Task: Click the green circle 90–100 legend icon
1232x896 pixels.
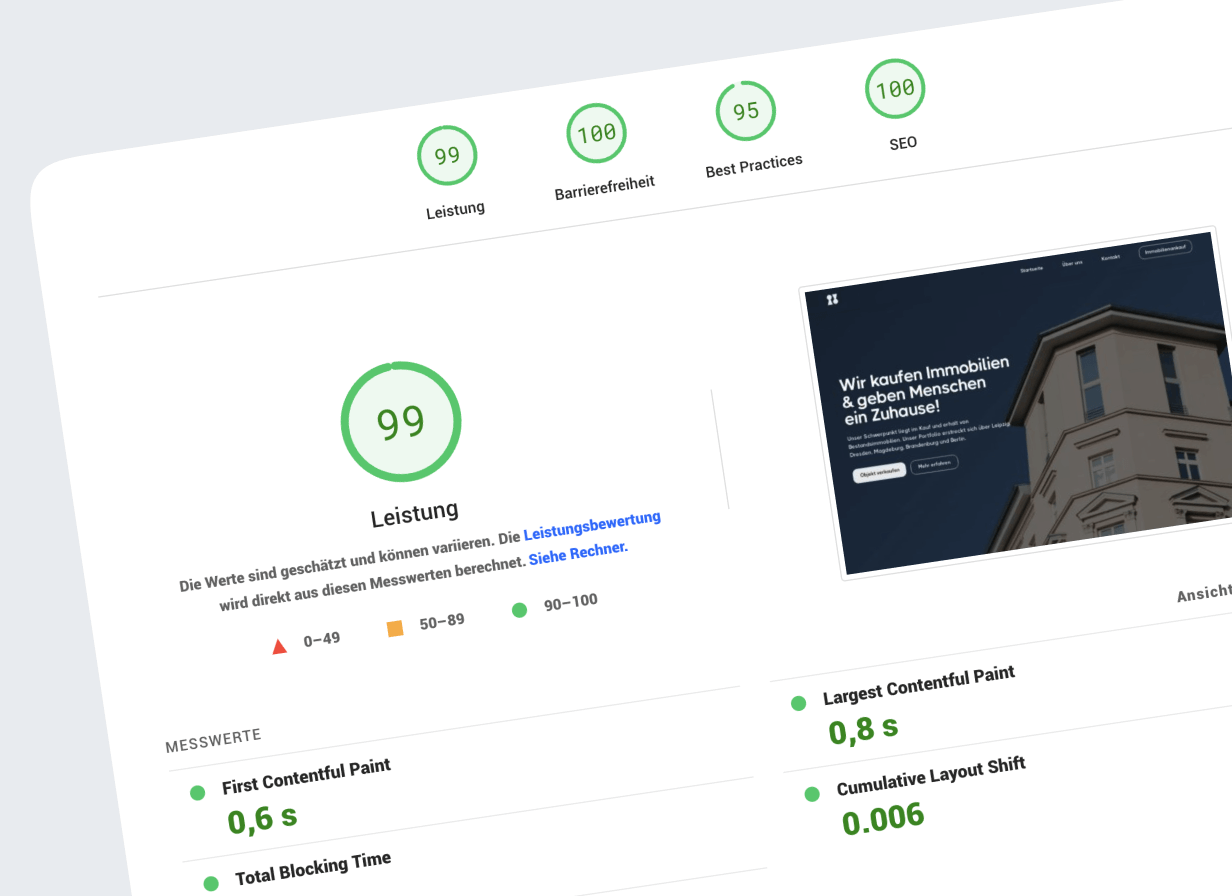Action: coord(519,609)
